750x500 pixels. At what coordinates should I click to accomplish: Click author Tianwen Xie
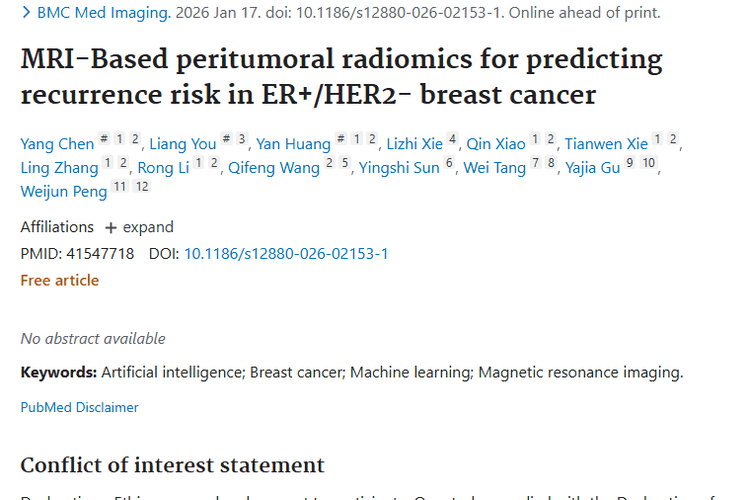tap(606, 144)
